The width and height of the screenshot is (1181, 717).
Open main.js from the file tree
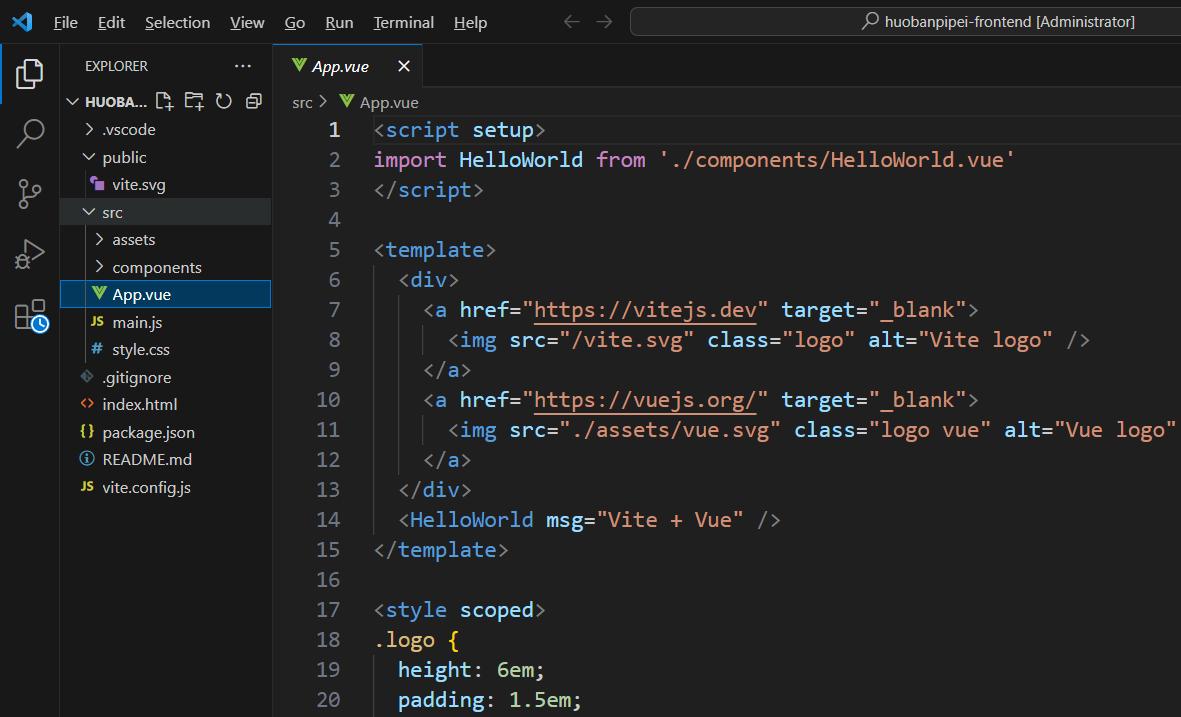click(x=137, y=322)
